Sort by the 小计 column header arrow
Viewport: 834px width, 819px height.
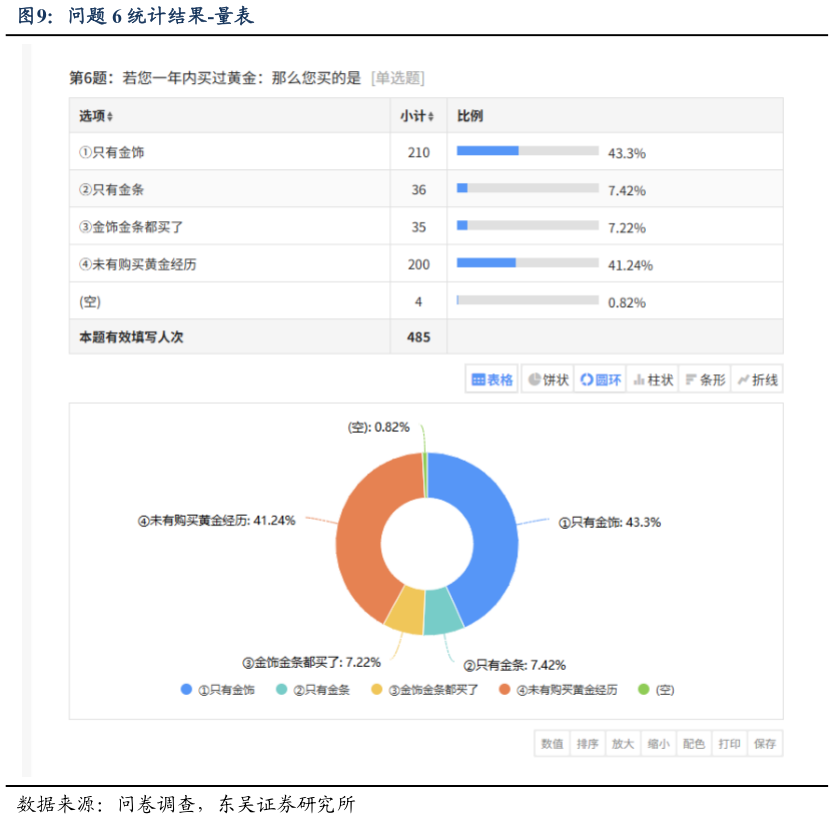coord(431,116)
